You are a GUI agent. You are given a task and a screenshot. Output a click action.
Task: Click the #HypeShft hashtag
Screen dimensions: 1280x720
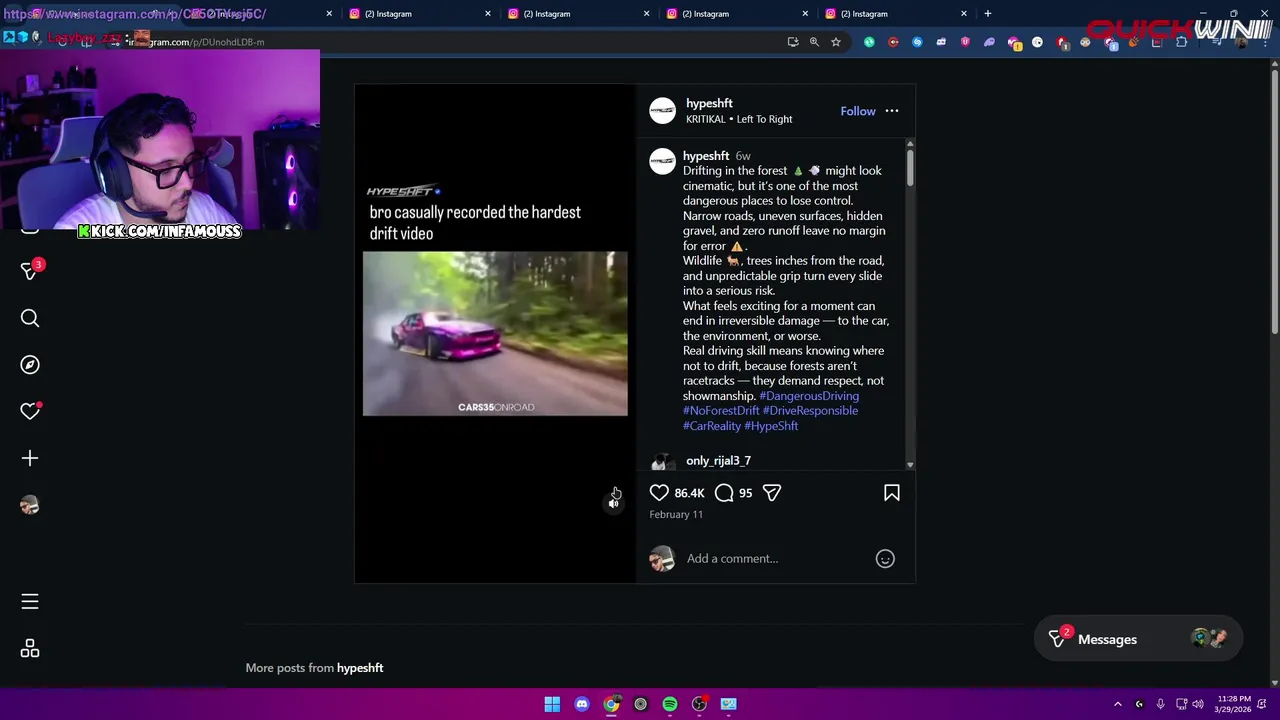click(x=771, y=426)
